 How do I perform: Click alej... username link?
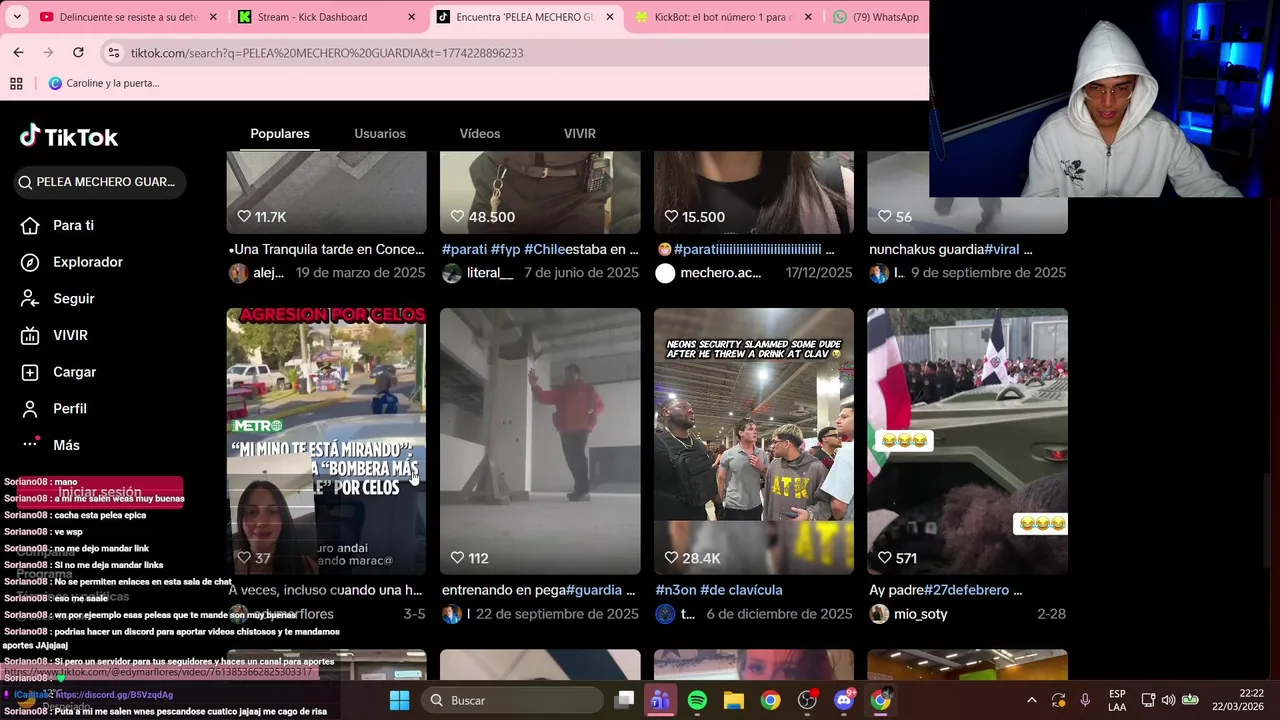click(268, 273)
